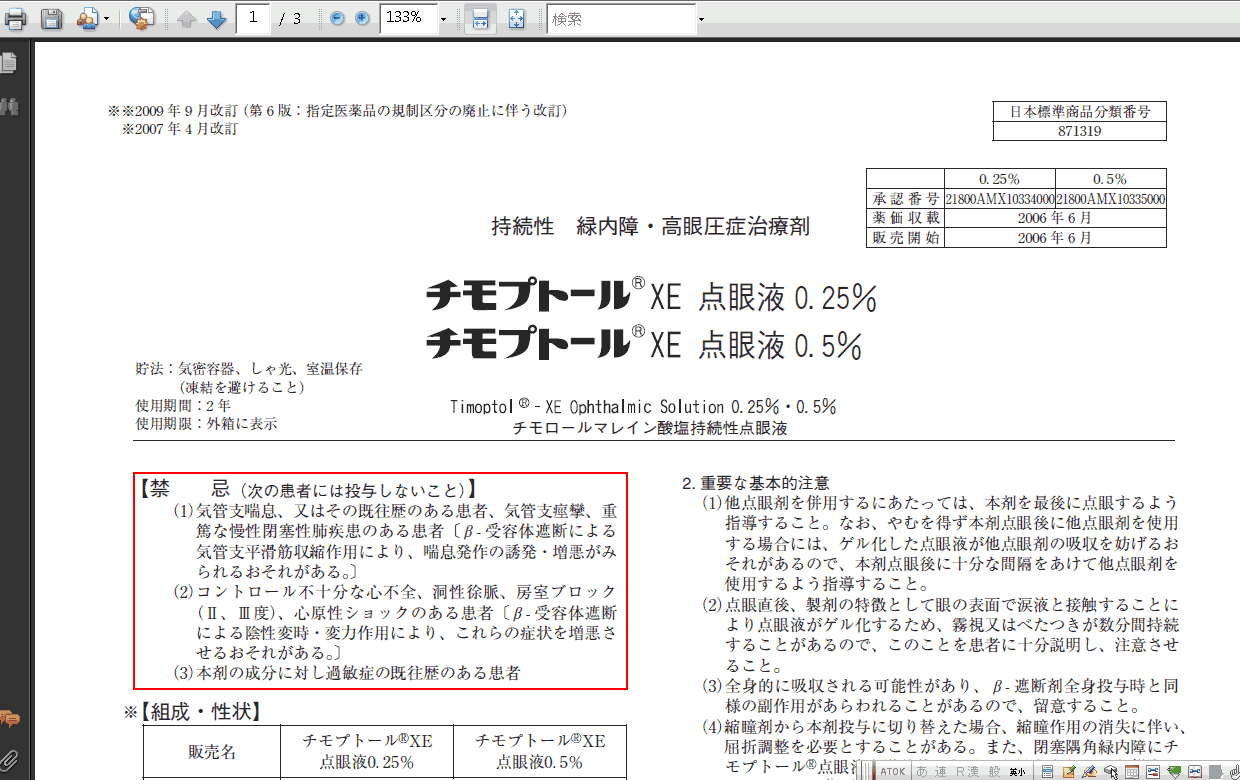
Task: Open the collaborate icon dropdown arrow
Action: click(x=107, y=19)
